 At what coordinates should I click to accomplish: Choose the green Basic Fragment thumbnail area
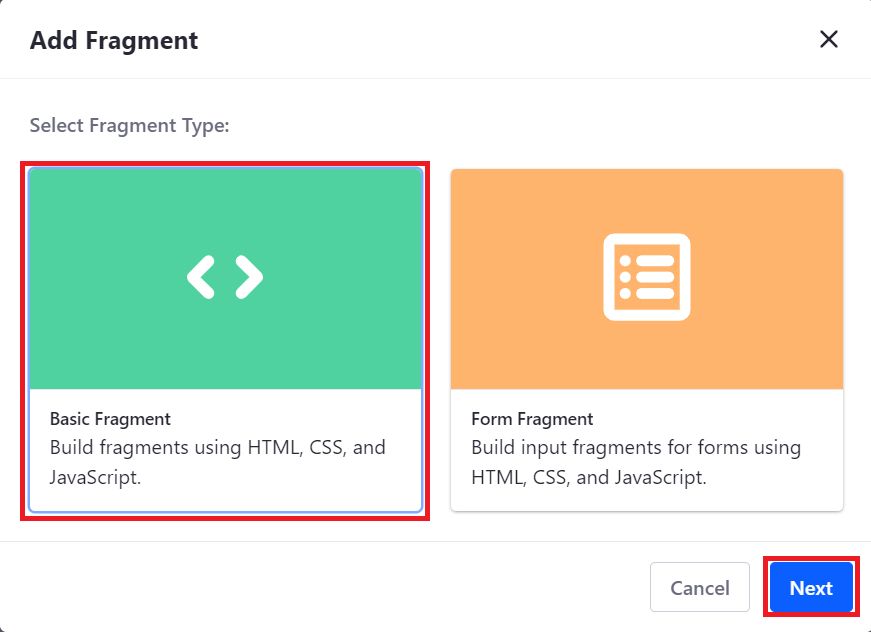click(226, 279)
